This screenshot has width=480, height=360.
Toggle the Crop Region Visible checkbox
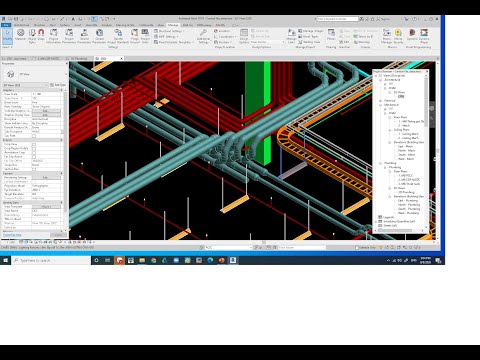[x=34, y=148]
